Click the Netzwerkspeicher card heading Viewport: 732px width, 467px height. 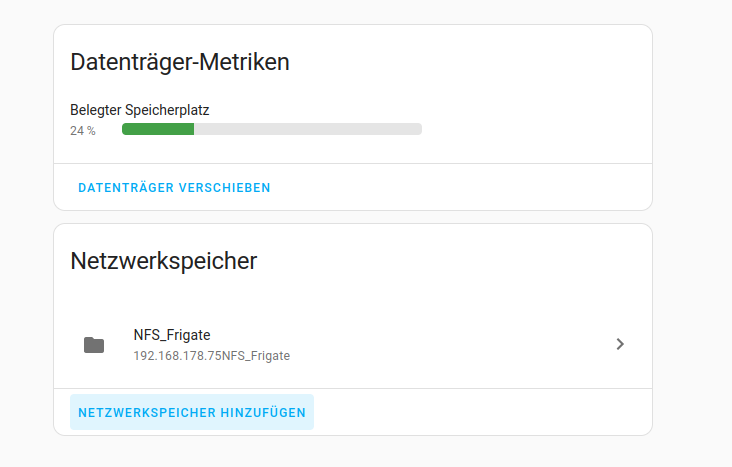[x=164, y=261]
